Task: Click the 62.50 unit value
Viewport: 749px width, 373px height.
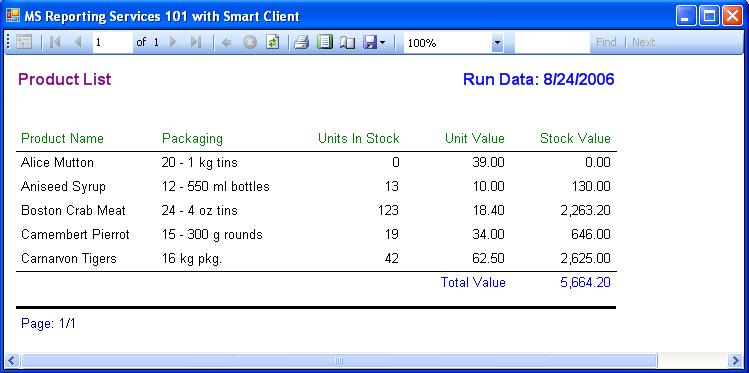Action: 488,259
